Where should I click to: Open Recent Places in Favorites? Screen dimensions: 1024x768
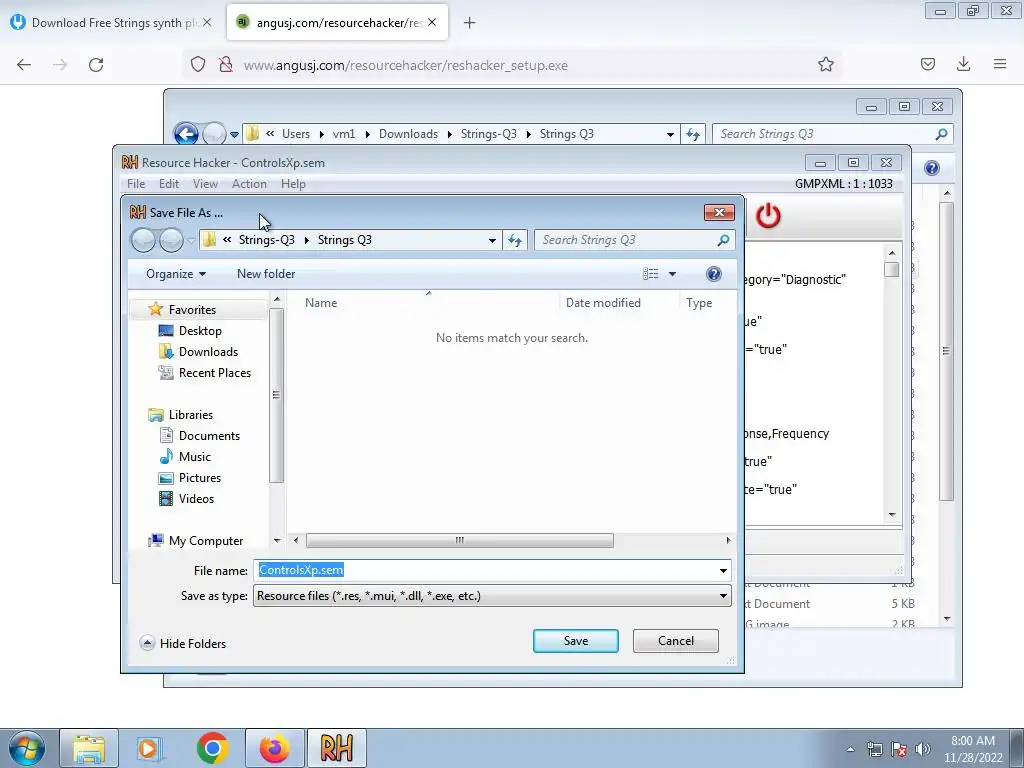[x=214, y=372]
